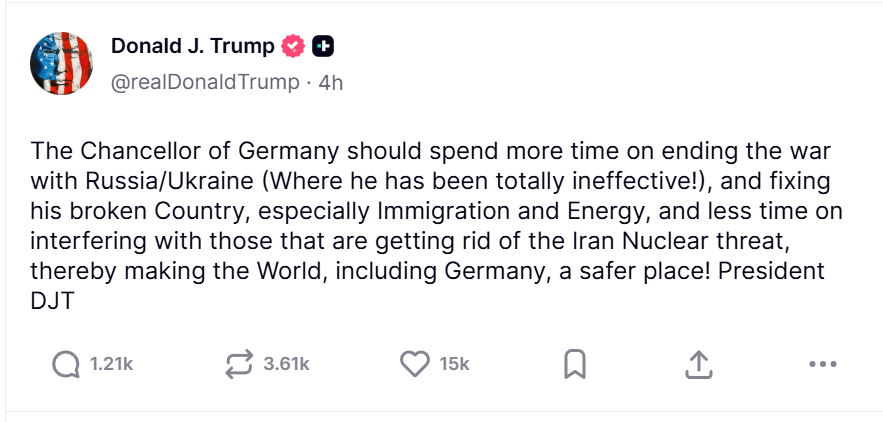Click the ReTruth arrows icon

[240, 364]
